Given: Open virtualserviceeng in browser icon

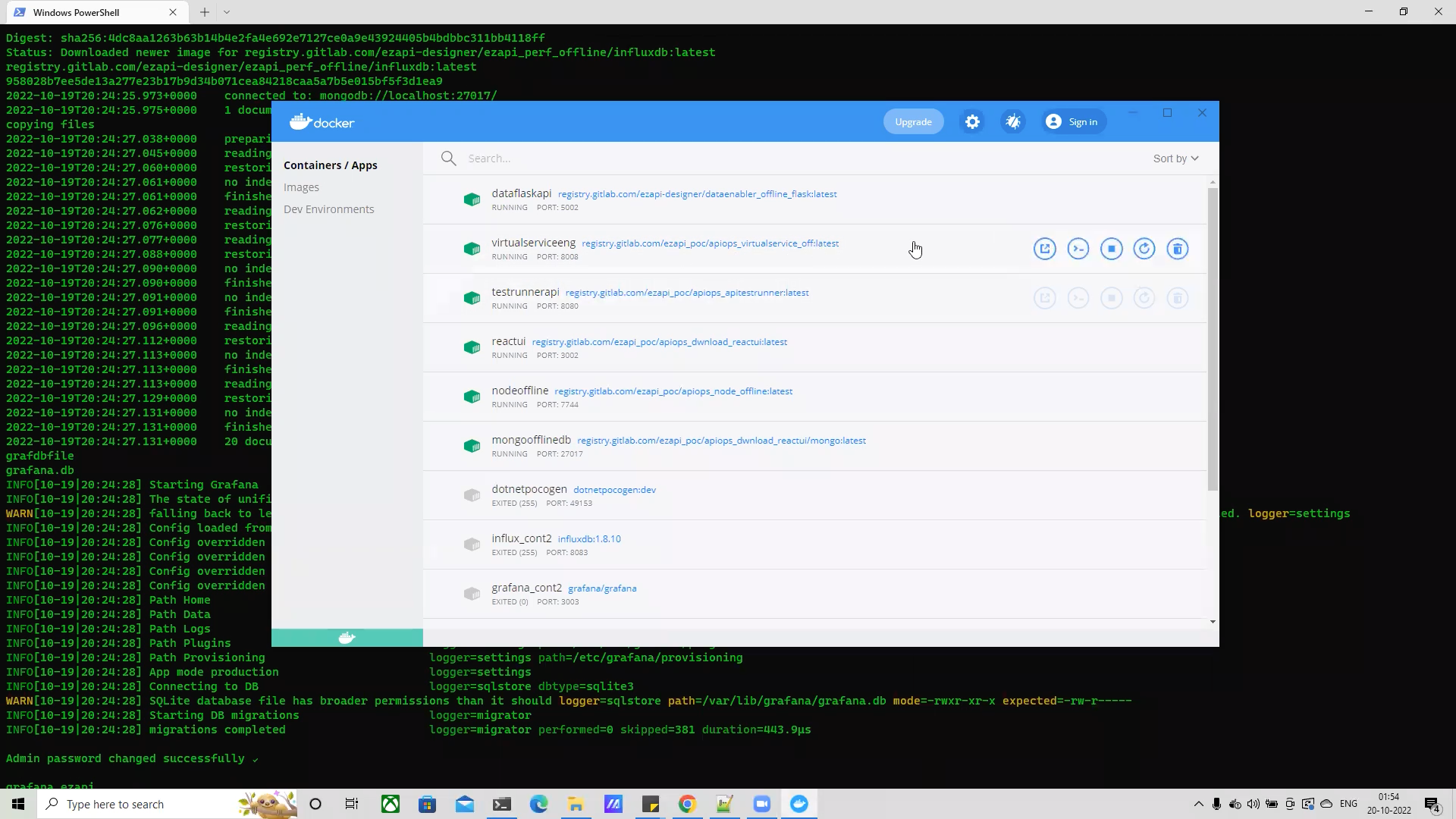Looking at the screenshot, I should (x=1044, y=249).
